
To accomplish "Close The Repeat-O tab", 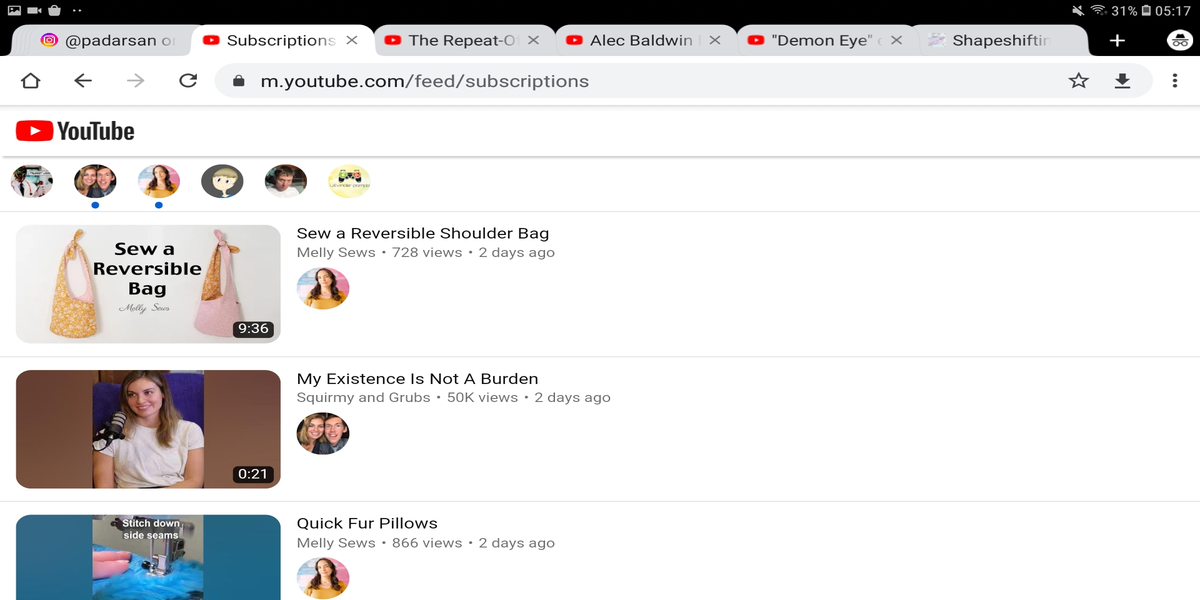I will (533, 41).
